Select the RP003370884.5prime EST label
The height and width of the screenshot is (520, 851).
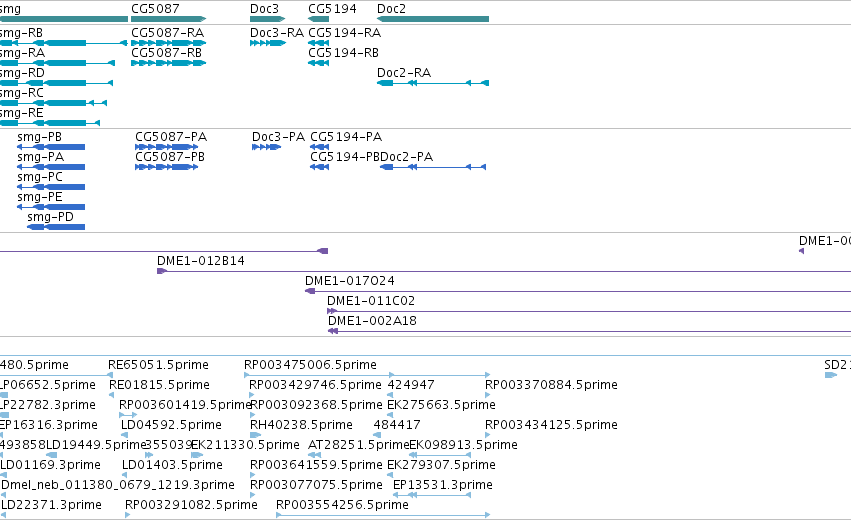pyautogui.click(x=551, y=385)
